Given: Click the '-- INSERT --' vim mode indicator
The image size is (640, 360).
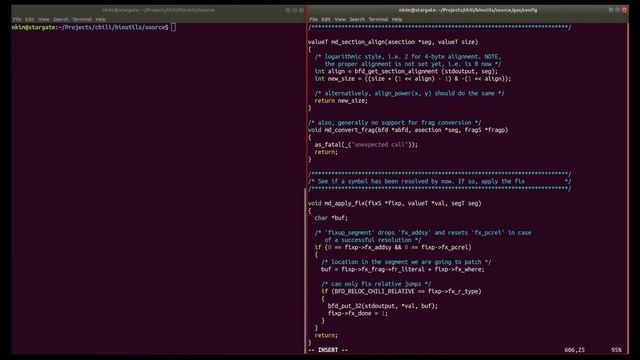Looking at the screenshot, I should [328, 350].
